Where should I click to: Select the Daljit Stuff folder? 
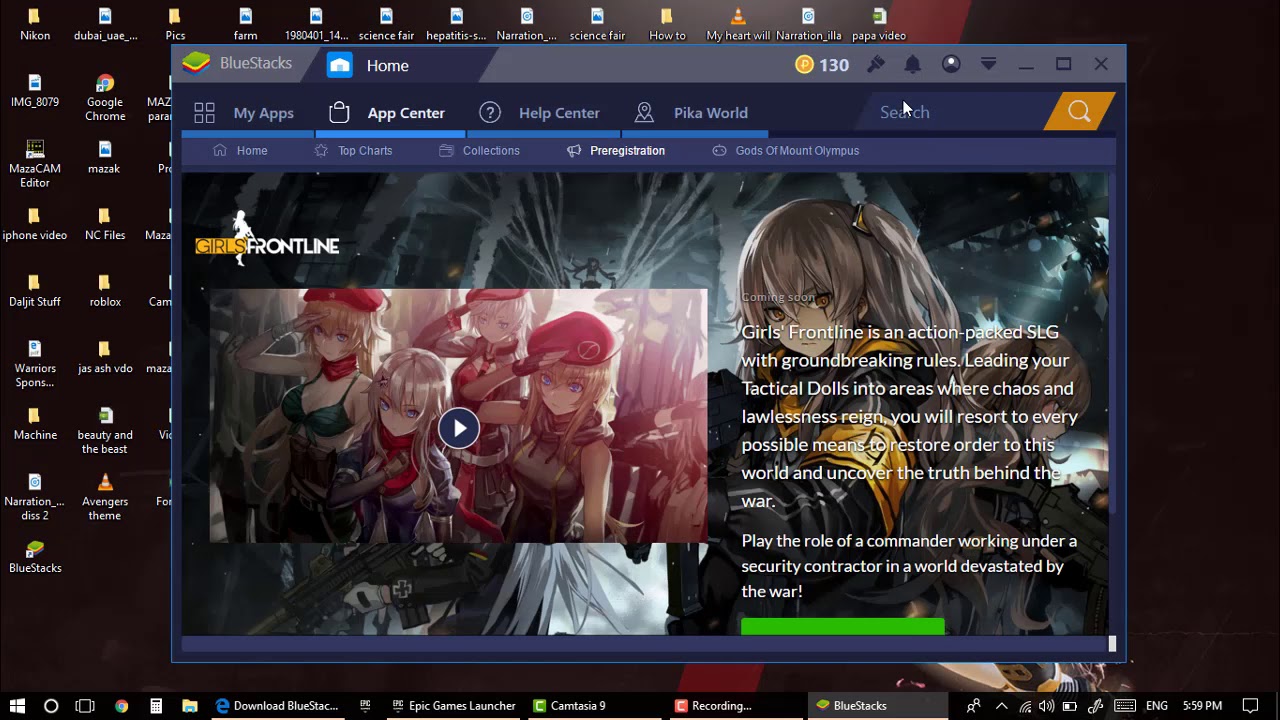[35, 290]
